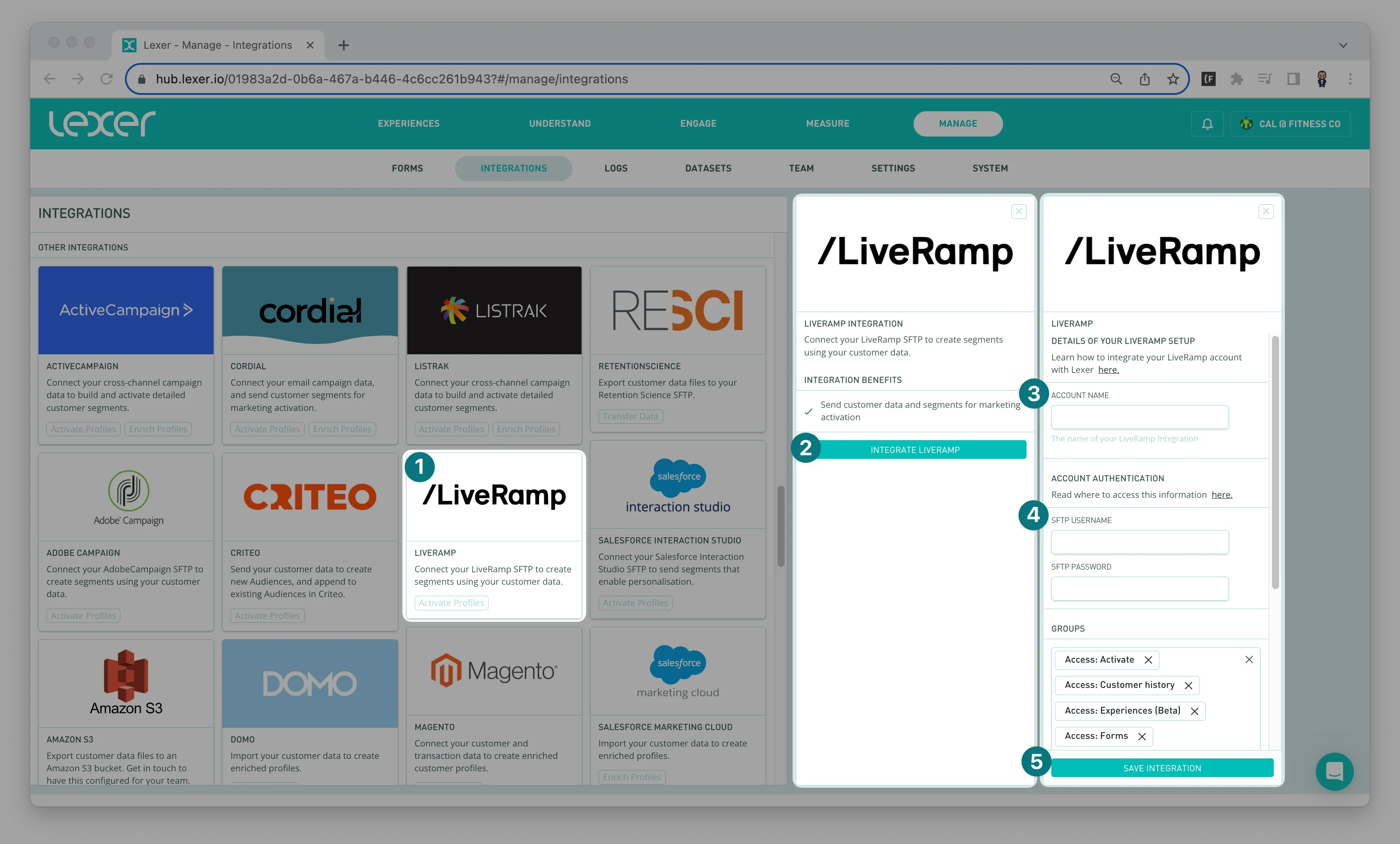Click the SFTP USERNAME input field
The width and height of the screenshot is (1400, 844).
tap(1139, 542)
